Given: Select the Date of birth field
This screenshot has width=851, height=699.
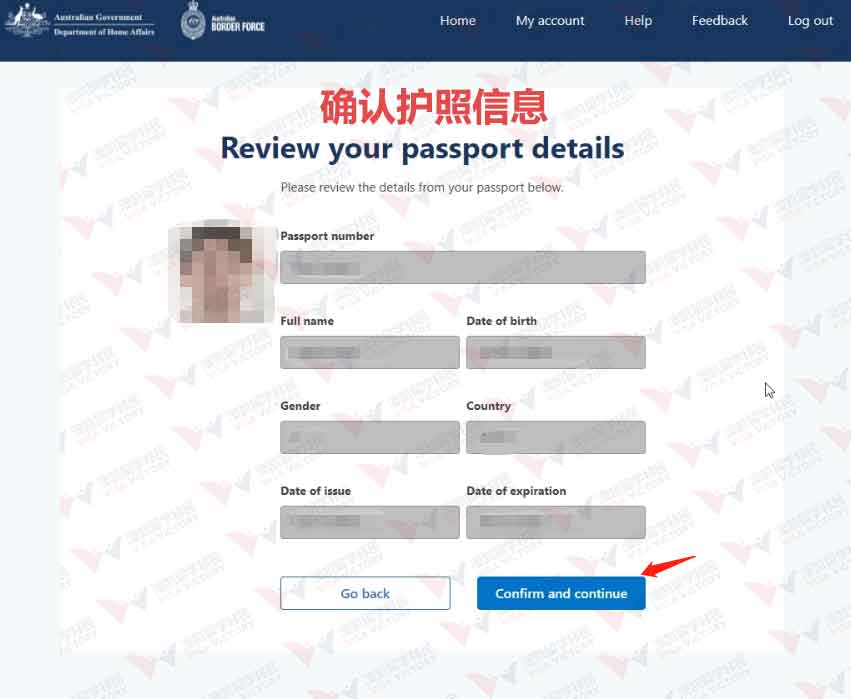Looking at the screenshot, I should (556, 352).
